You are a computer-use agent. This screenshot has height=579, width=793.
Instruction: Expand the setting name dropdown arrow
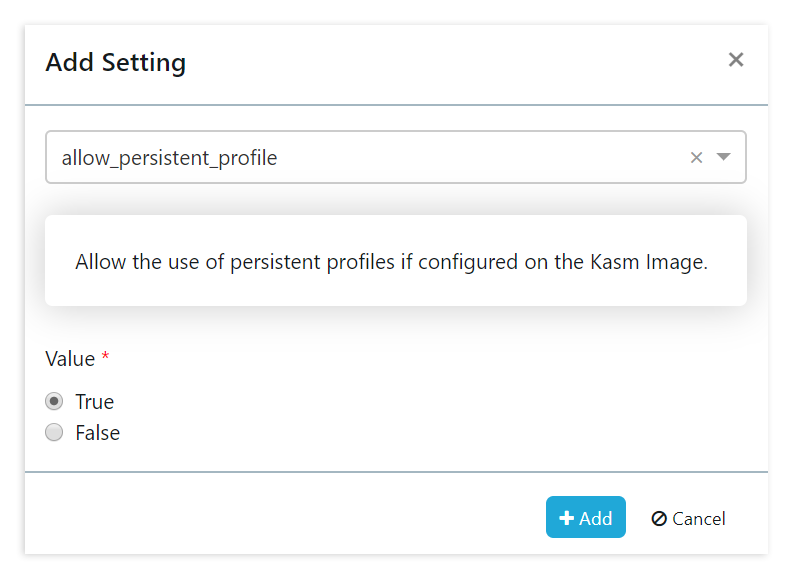pyautogui.click(x=724, y=157)
